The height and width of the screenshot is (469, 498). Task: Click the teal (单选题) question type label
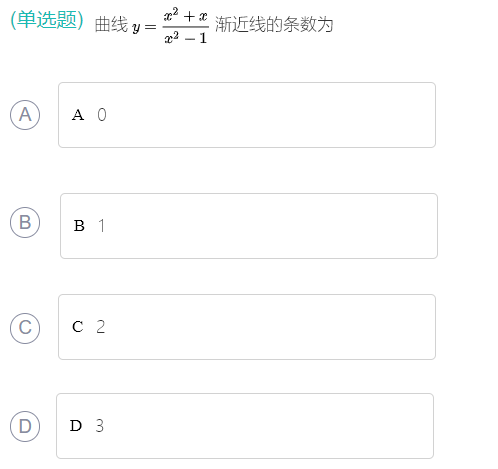pyautogui.click(x=47, y=20)
